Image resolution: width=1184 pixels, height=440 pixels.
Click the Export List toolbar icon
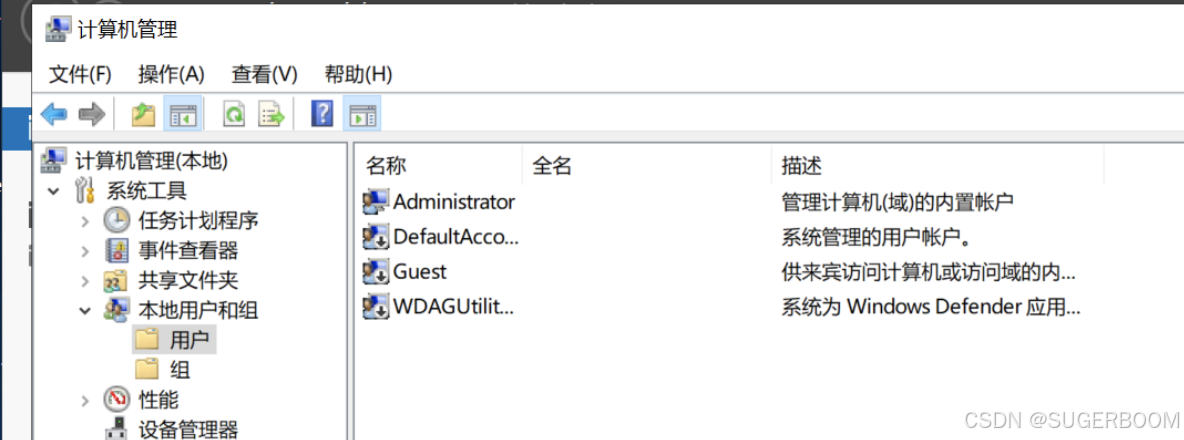pos(272,115)
